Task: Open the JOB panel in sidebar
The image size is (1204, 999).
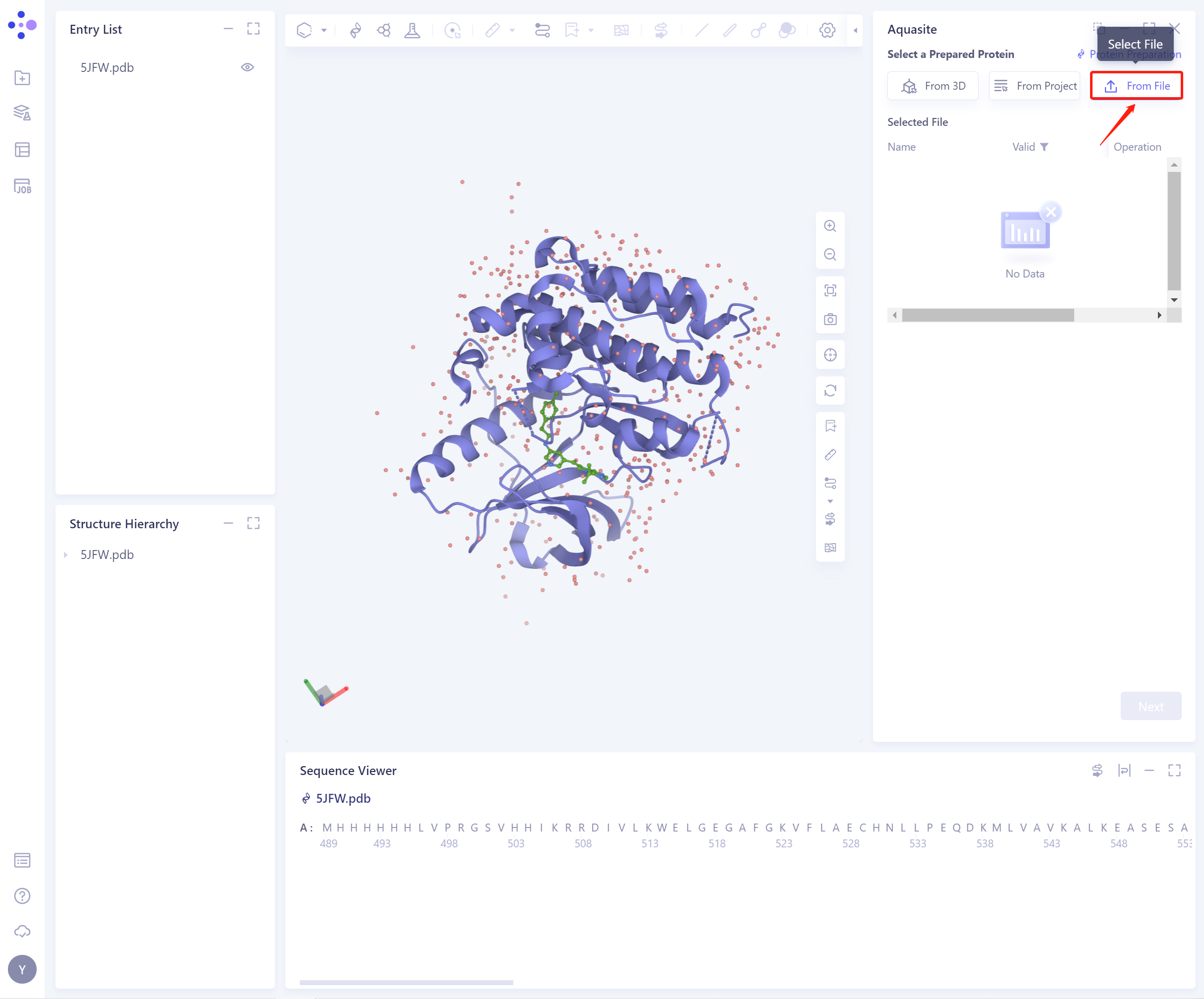Action: pyautogui.click(x=22, y=186)
